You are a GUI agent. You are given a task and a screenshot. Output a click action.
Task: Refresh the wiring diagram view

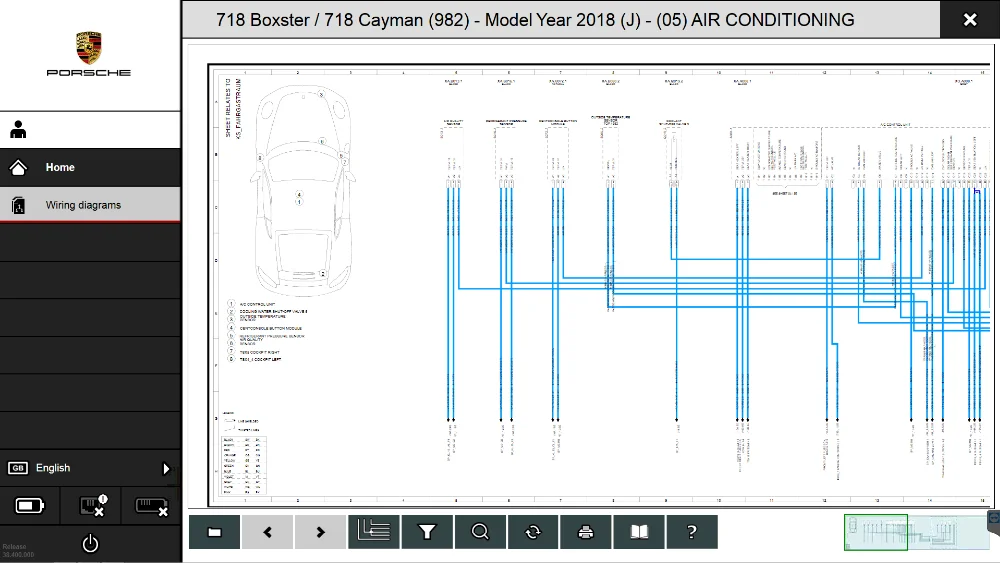click(533, 532)
